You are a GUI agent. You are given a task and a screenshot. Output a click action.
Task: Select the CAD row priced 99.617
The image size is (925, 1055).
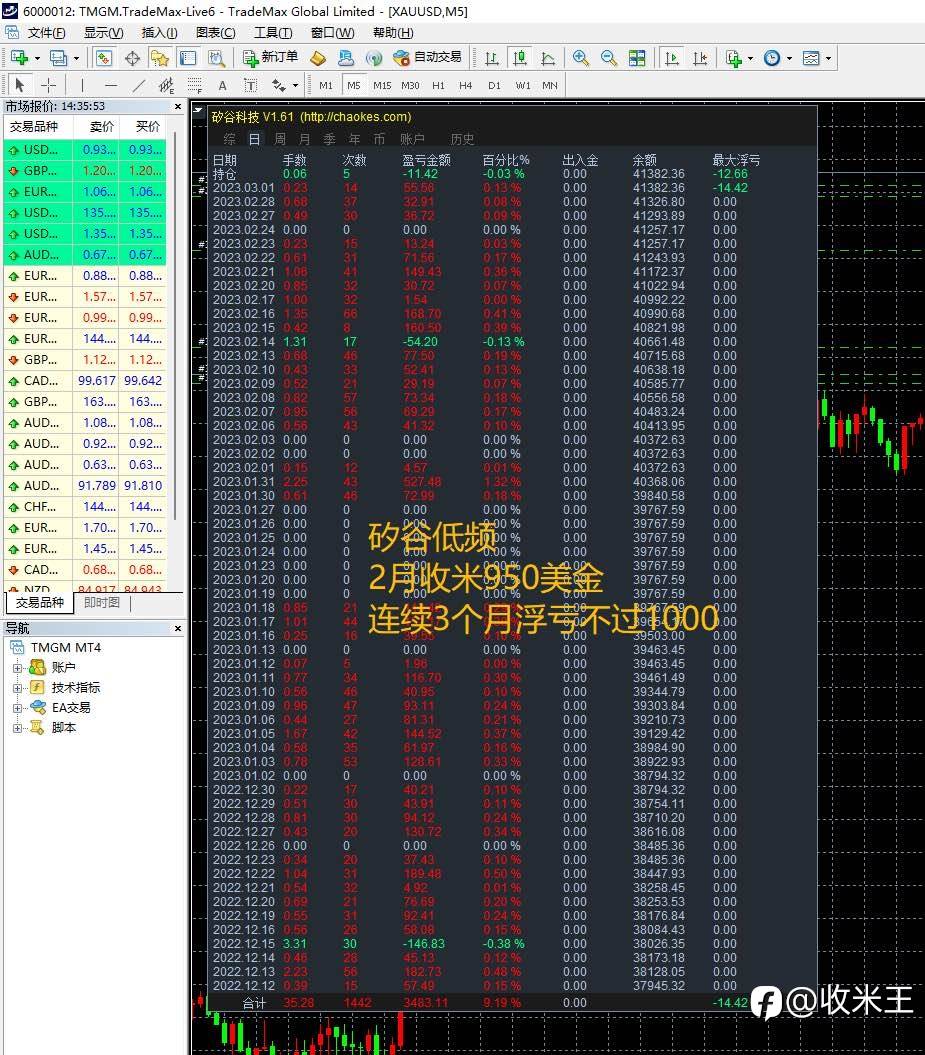pyautogui.click(x=85, y=381)
